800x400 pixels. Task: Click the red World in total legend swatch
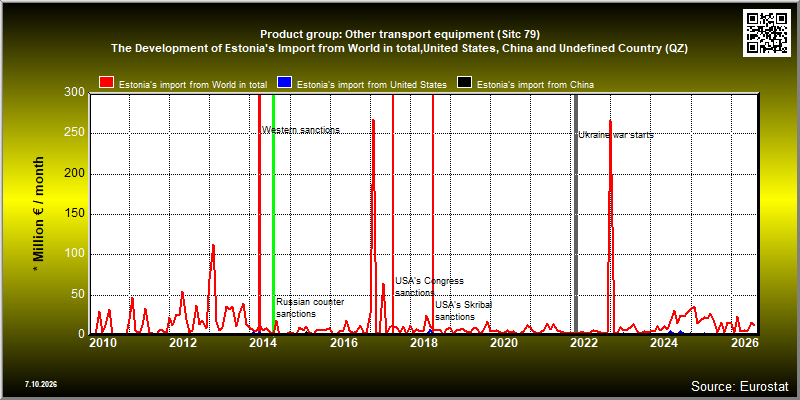point(106,83)
